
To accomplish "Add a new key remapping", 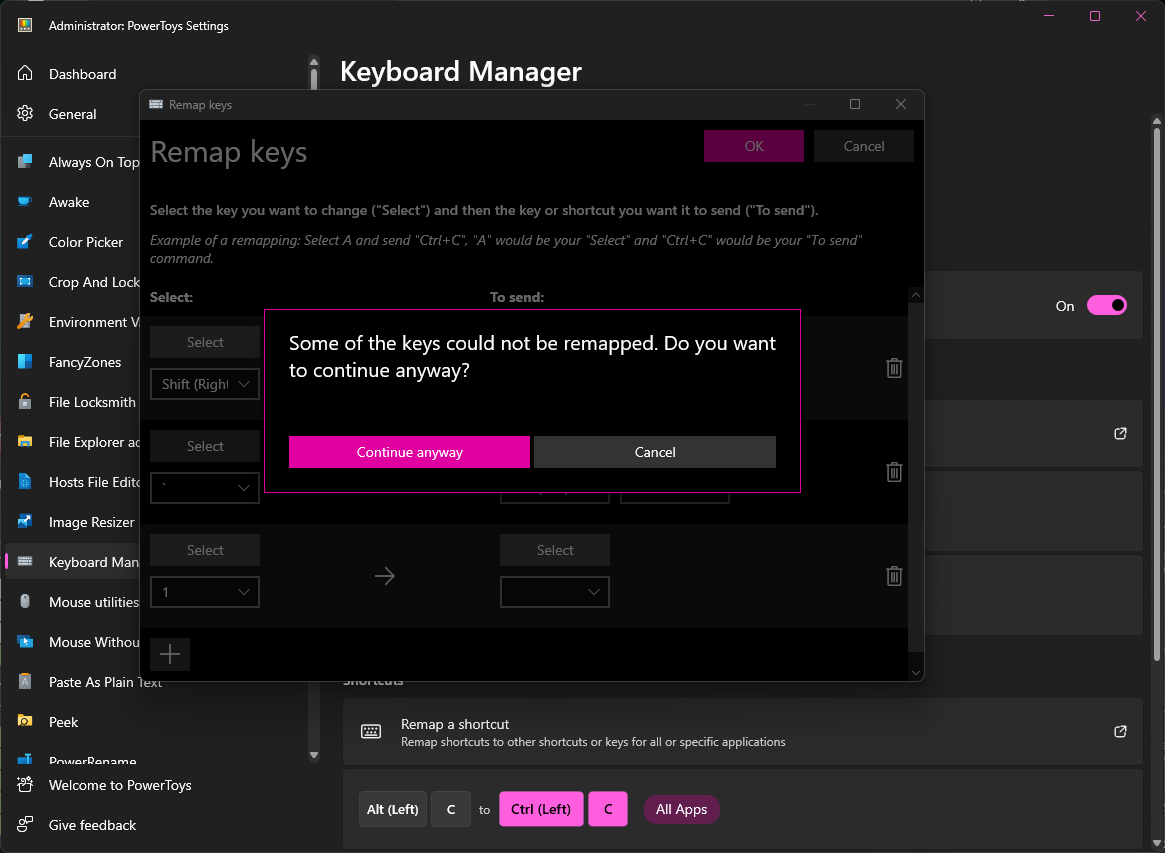I will point(169,654).
